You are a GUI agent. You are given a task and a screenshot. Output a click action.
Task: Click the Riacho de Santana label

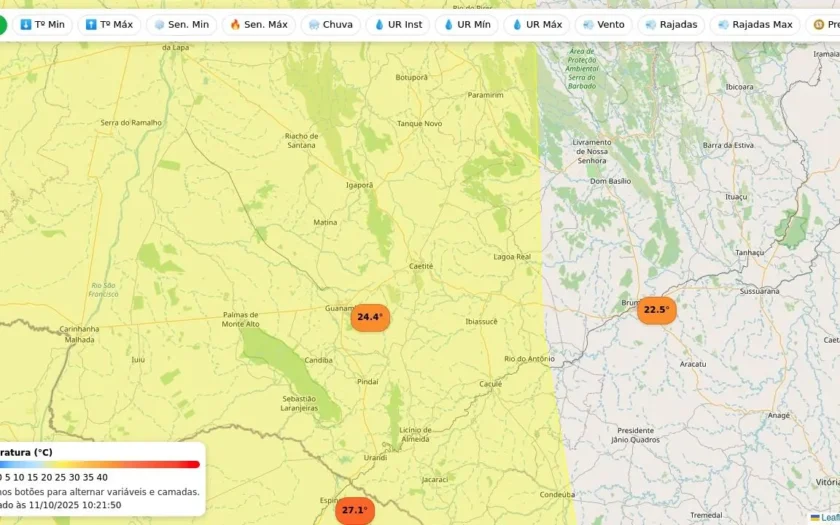[302, 140]
